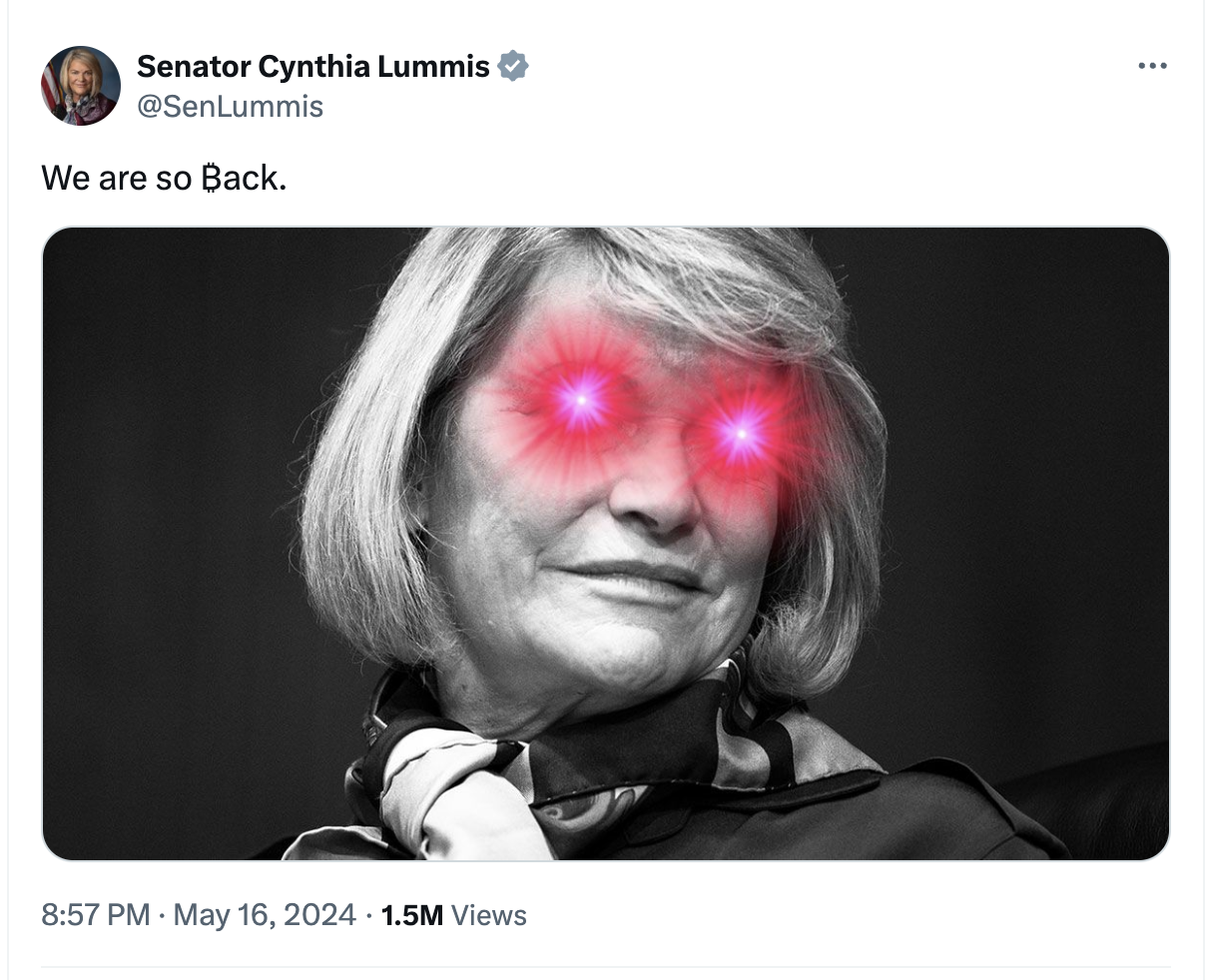Screen dimensions: 1208x980
Task: Select the tweet text We are so Back
Action: click(x=164, y=178)
